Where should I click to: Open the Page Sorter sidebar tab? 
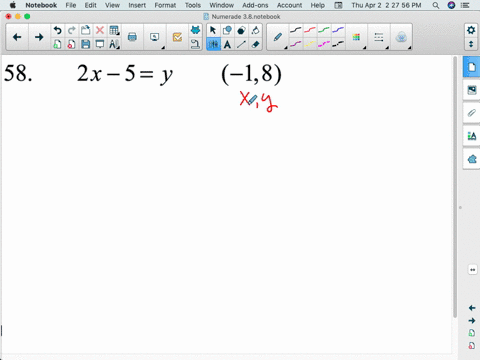[x=472, y=67]
